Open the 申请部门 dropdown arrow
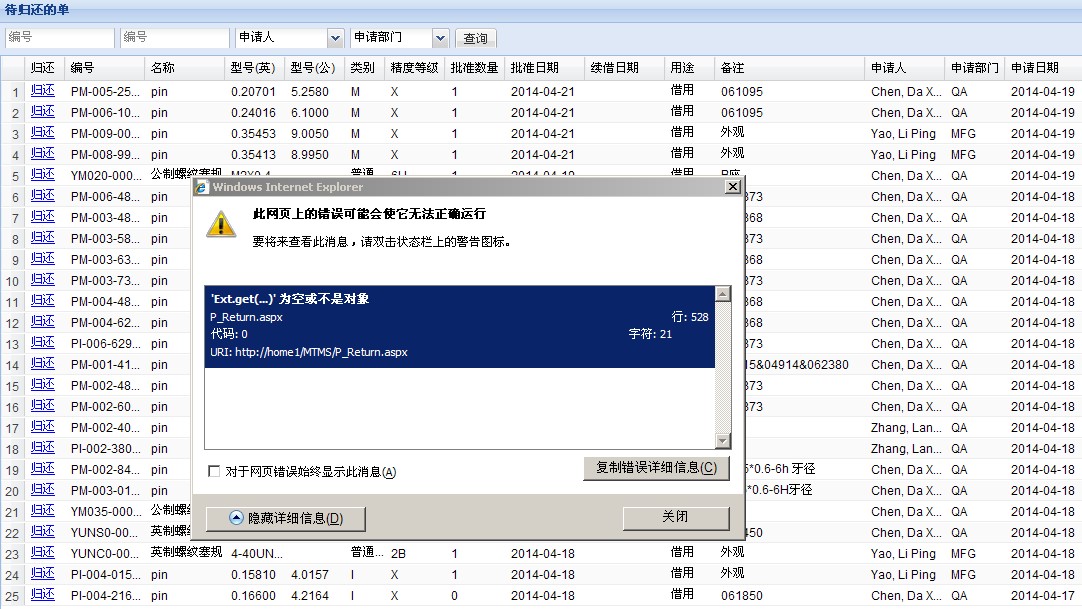 point(441,38)
